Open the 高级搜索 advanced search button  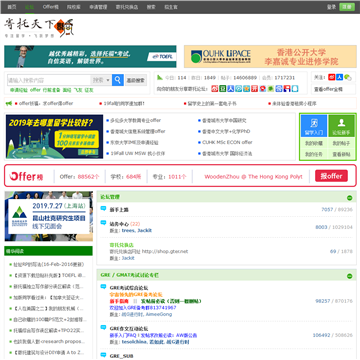coord(136,80)
